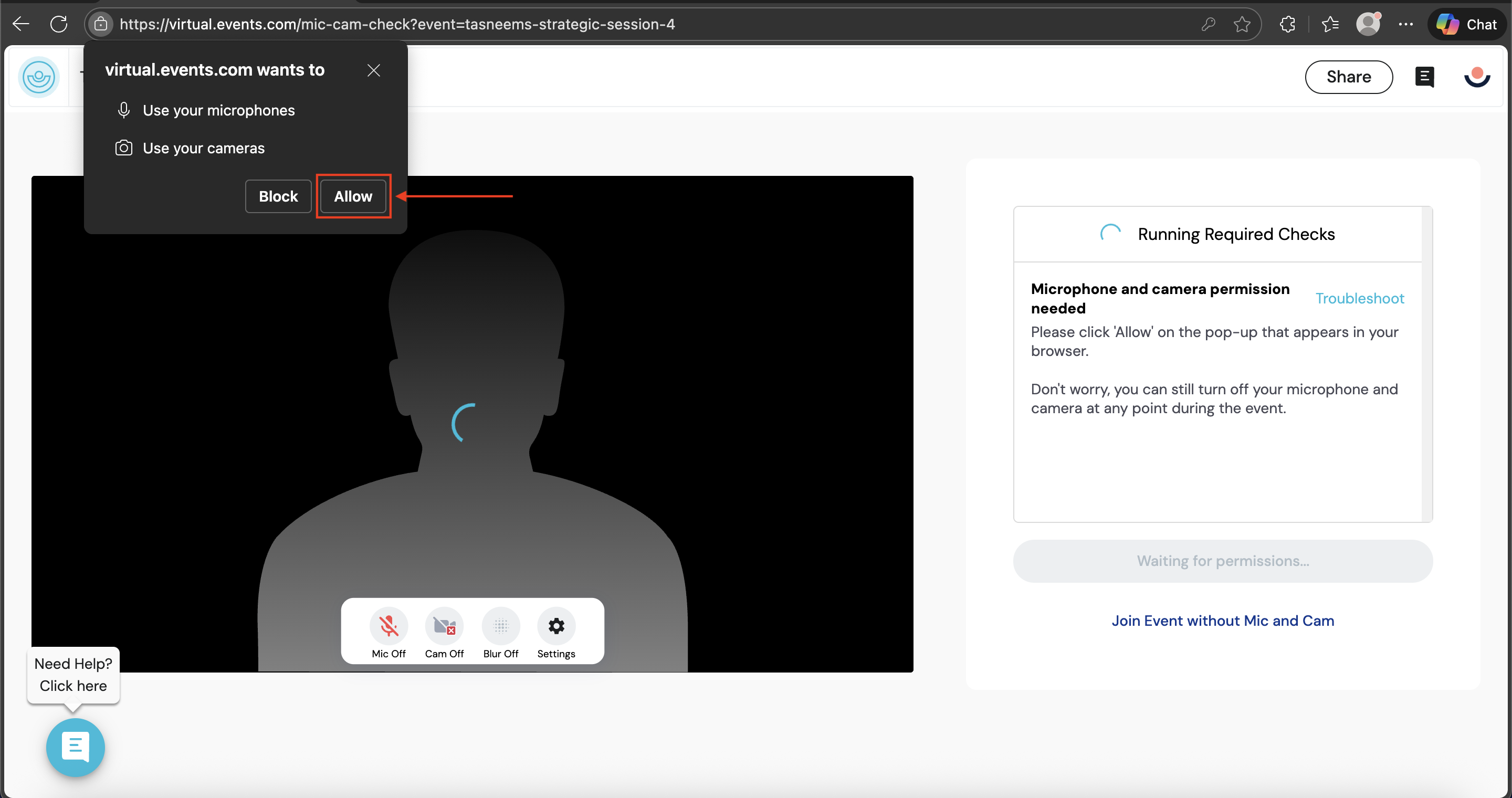Screen dimensions: 1512x798
Task: Open the Settings gear in video controls
Action: [x=556, y=627]
